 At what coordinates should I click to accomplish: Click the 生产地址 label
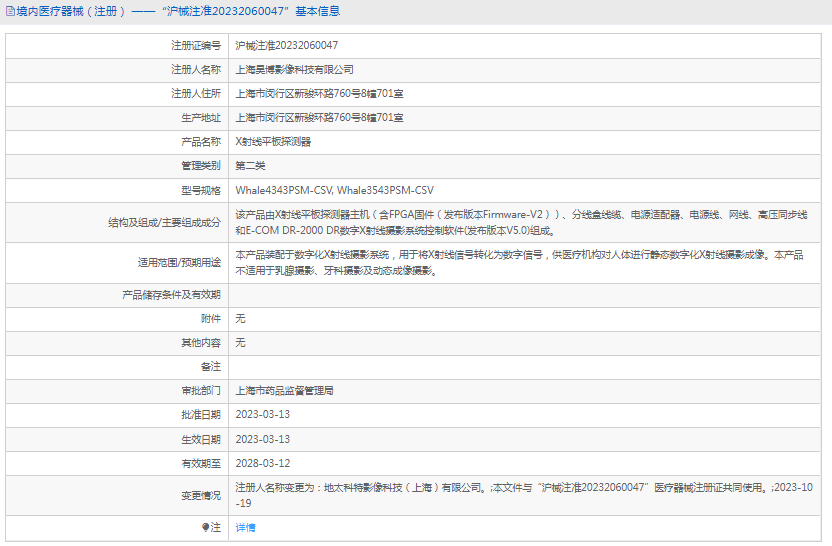point(201,118)
